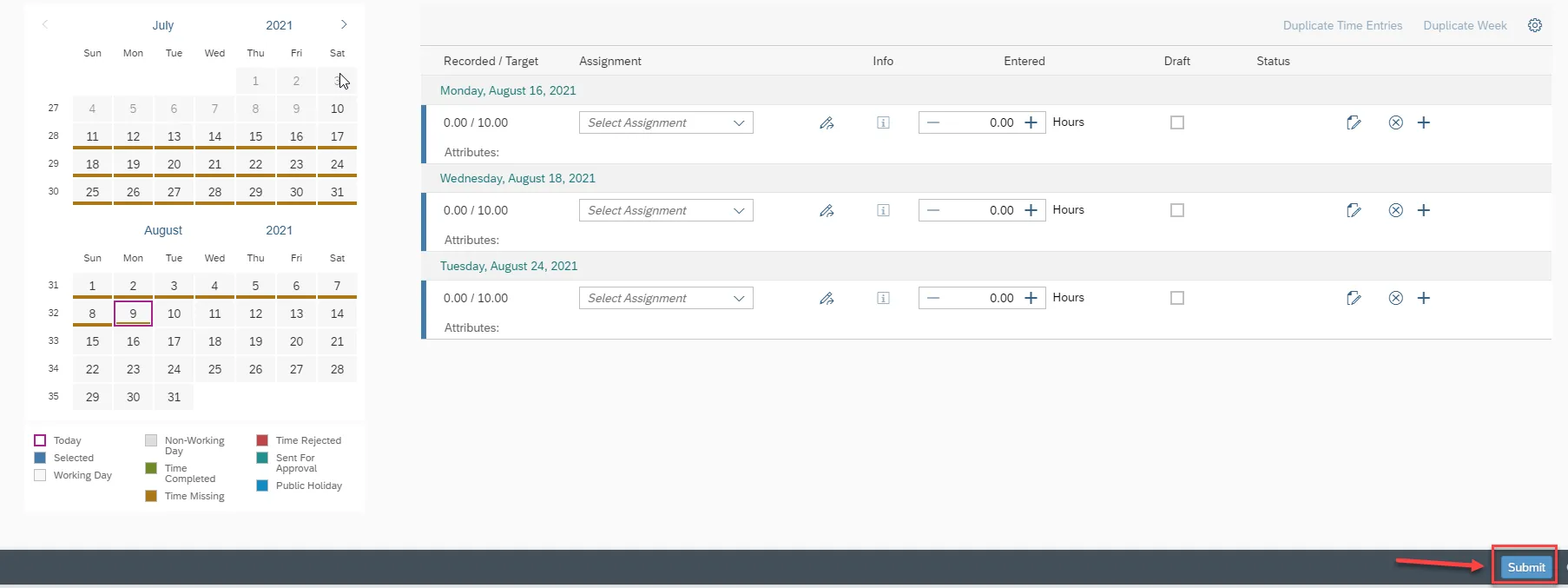This screenshot has height=588, width=1568.
Task: Add a new row with the plus icon for Wednesday, August 18
Action: (1424, 210)
